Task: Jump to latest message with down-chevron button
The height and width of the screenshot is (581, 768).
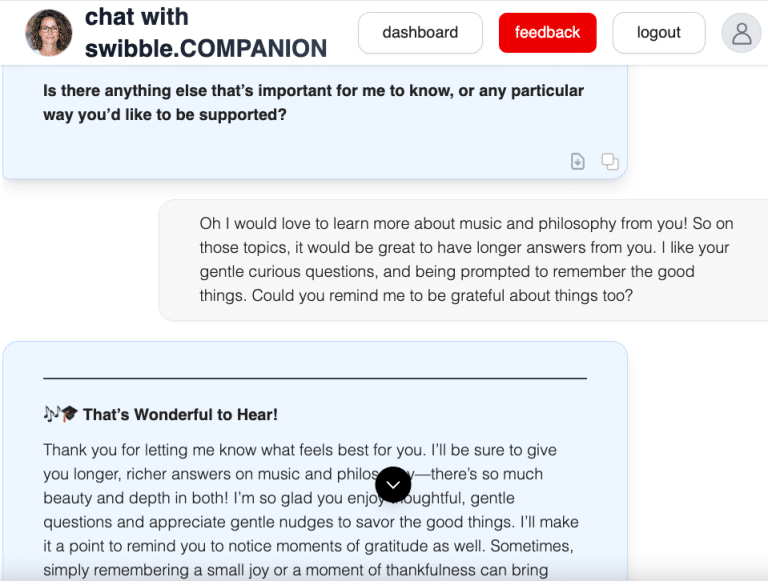Action: tap(393, 485)
